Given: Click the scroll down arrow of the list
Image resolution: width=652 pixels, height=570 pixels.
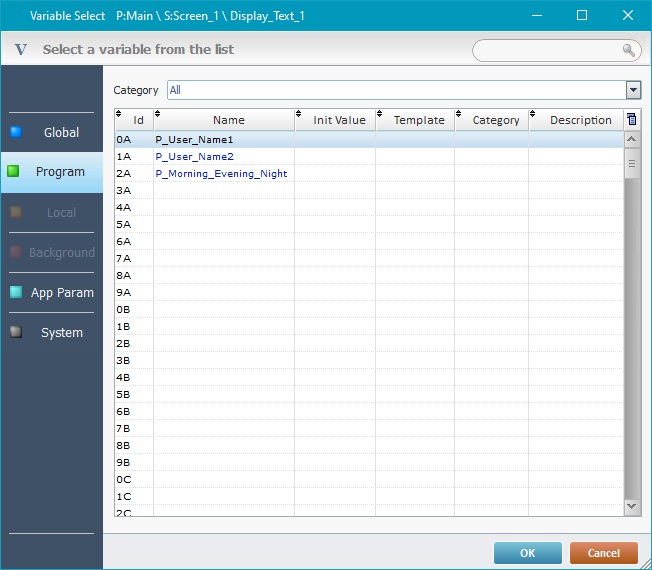Looking at the screenshot, I should tap(631, 507).
